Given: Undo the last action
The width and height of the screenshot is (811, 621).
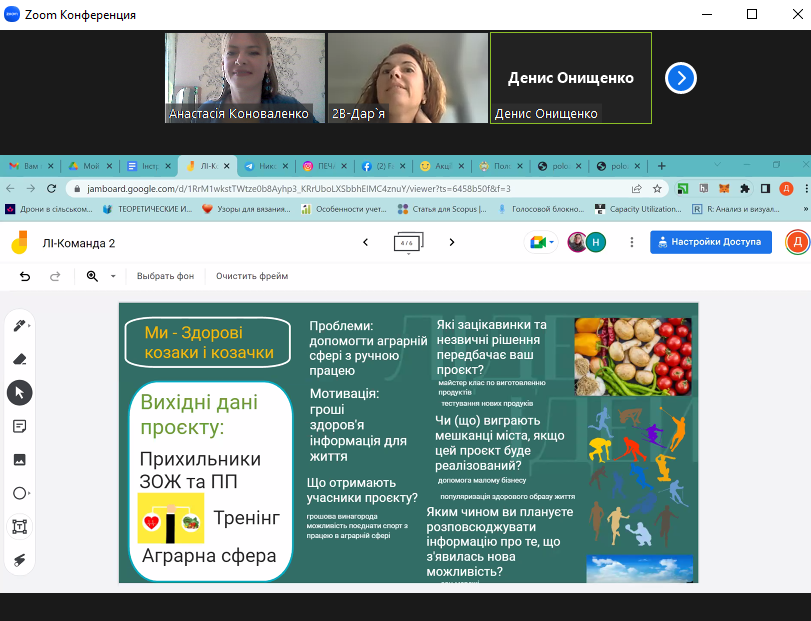Looking at the screenshot, I should 25,276.
